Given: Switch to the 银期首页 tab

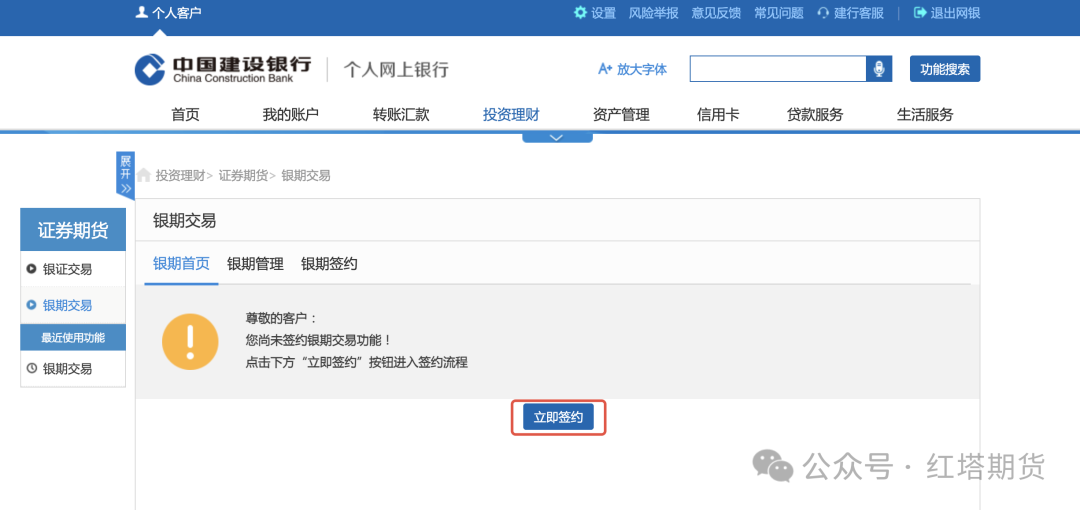Looking at the screenshot, I should 181,264.
